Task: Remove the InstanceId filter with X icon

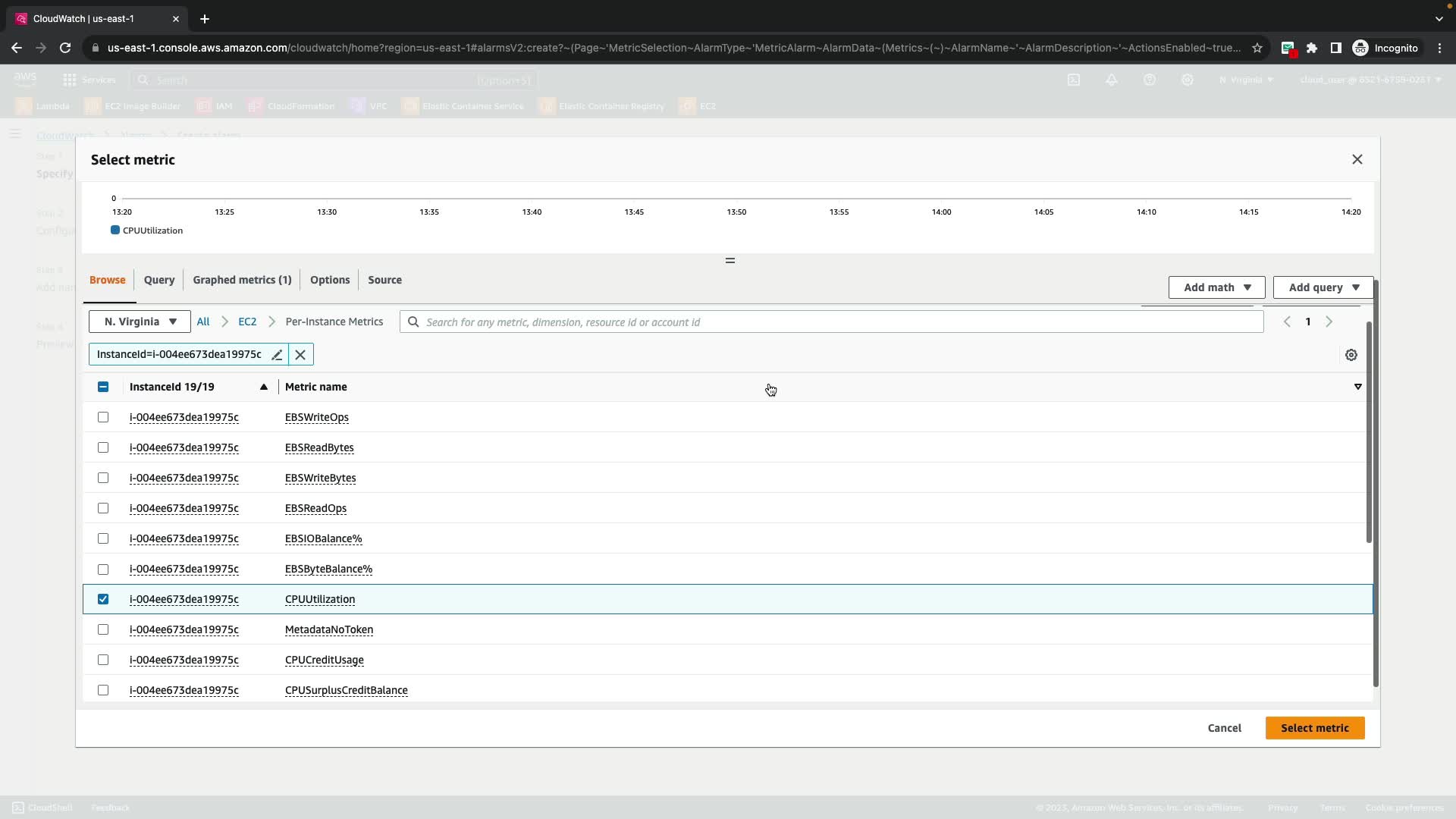Action: tap(300, 355)
